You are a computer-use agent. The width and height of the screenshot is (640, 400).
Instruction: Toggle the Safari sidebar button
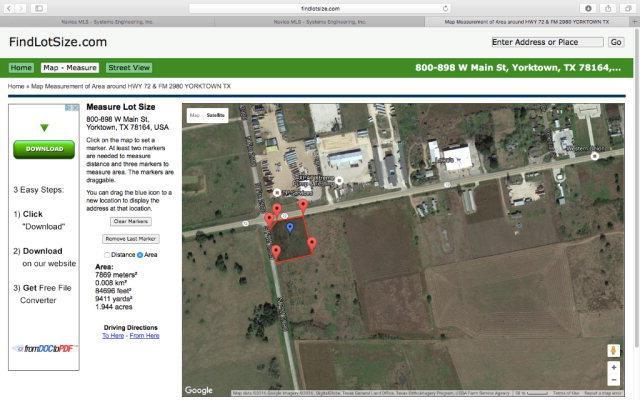(39, 8)
